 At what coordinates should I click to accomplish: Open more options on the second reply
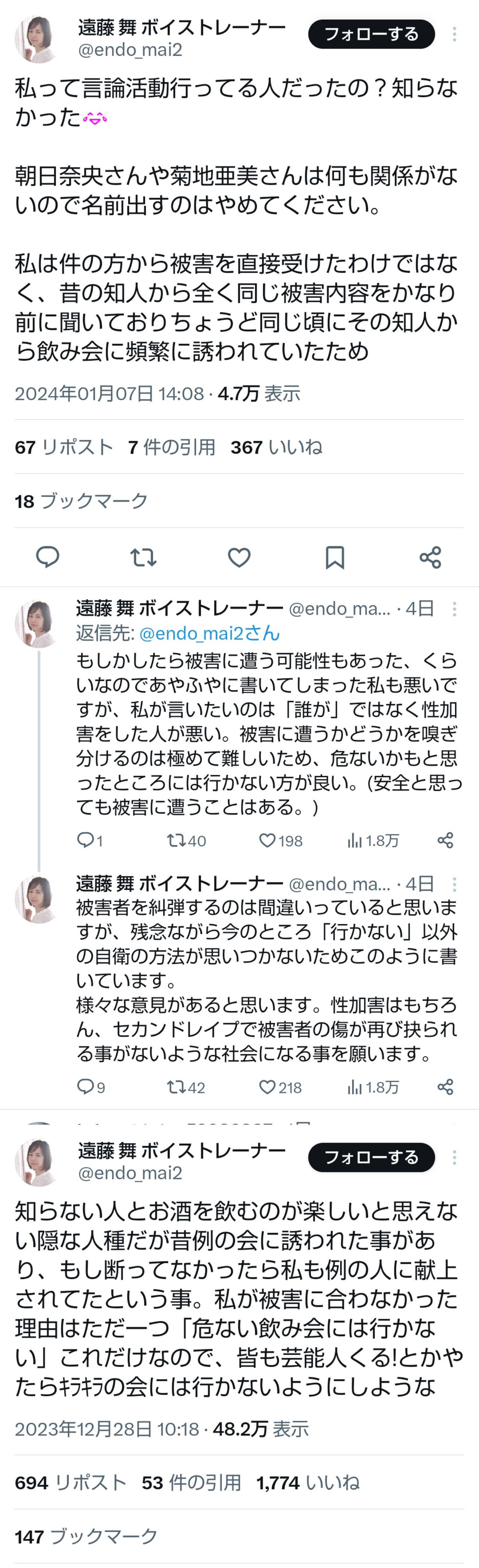(454, 884)
